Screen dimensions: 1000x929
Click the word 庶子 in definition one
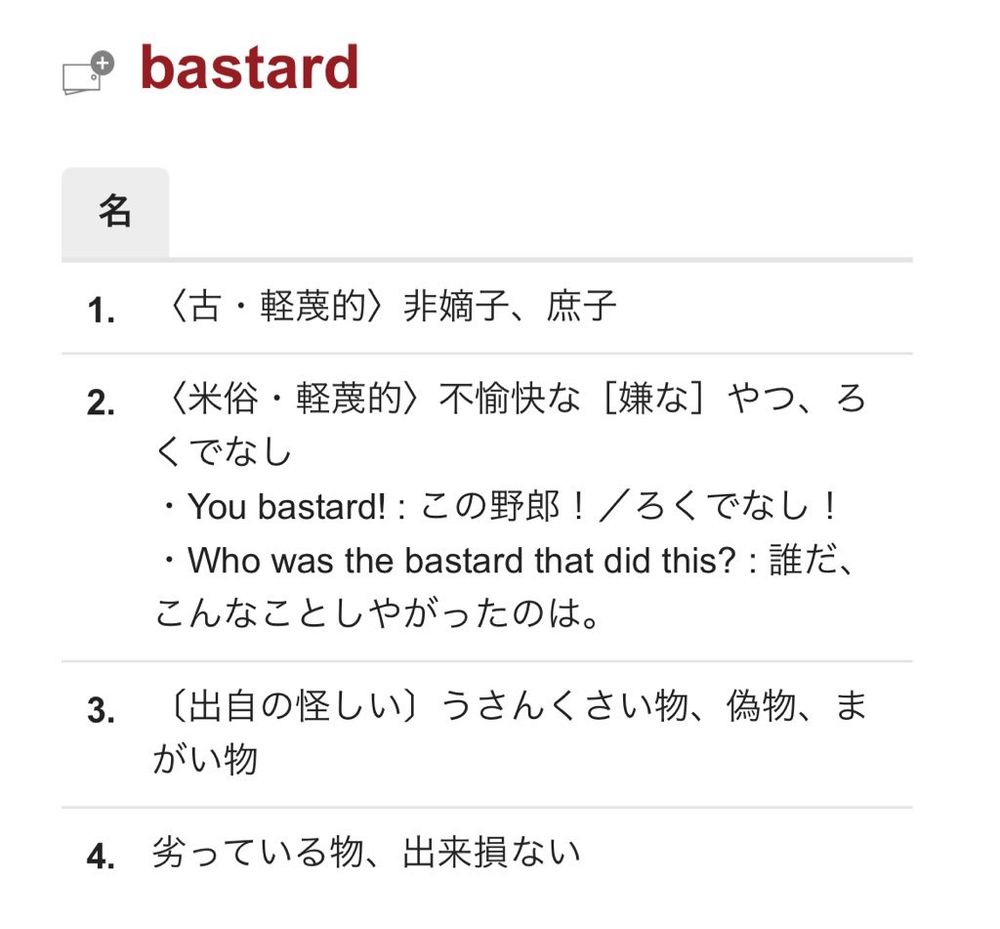[581, 306]
